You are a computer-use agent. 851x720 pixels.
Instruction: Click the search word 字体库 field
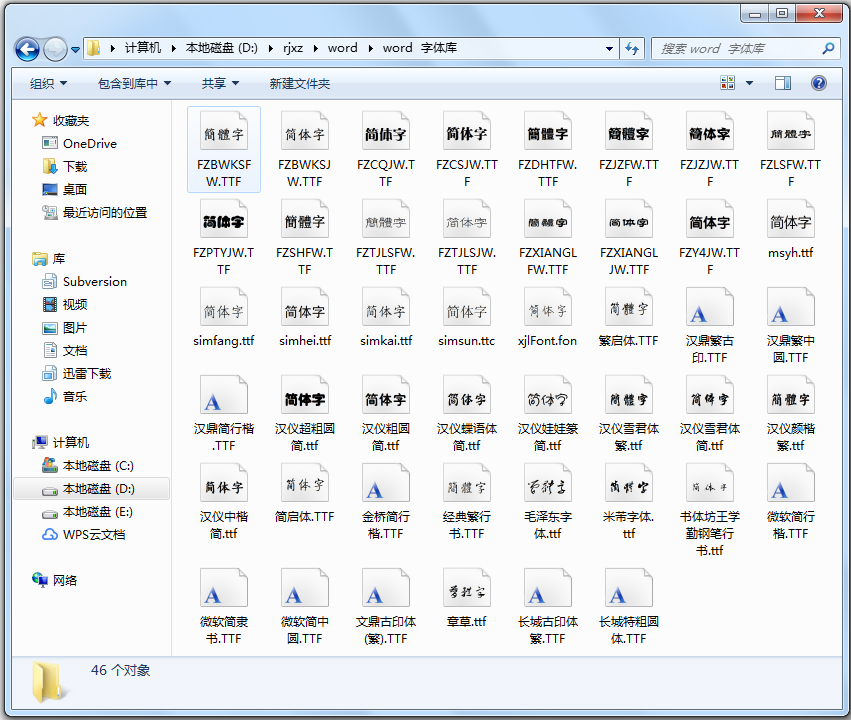click(745, 48)
